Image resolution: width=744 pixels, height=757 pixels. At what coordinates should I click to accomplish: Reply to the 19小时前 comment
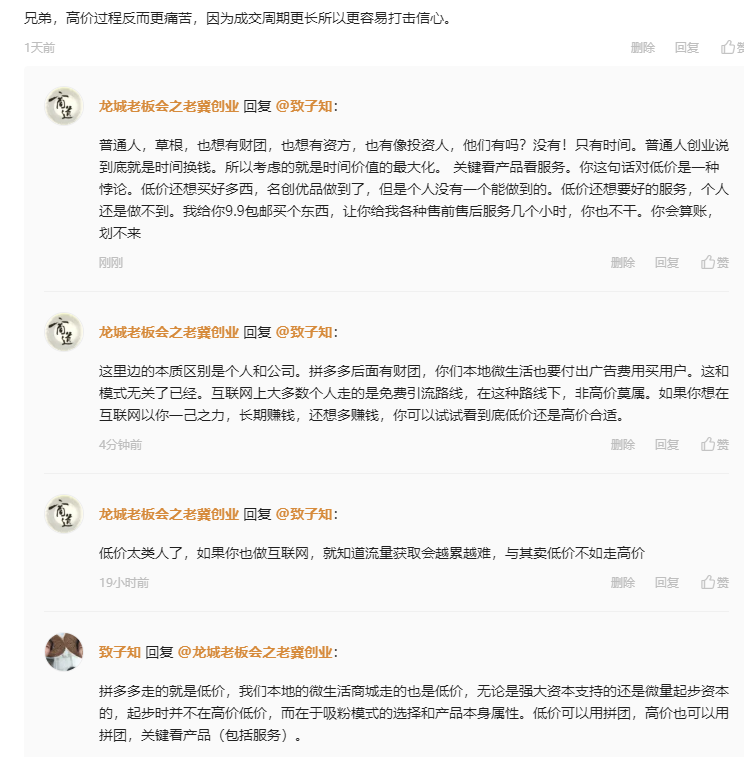tap(667, 582)
